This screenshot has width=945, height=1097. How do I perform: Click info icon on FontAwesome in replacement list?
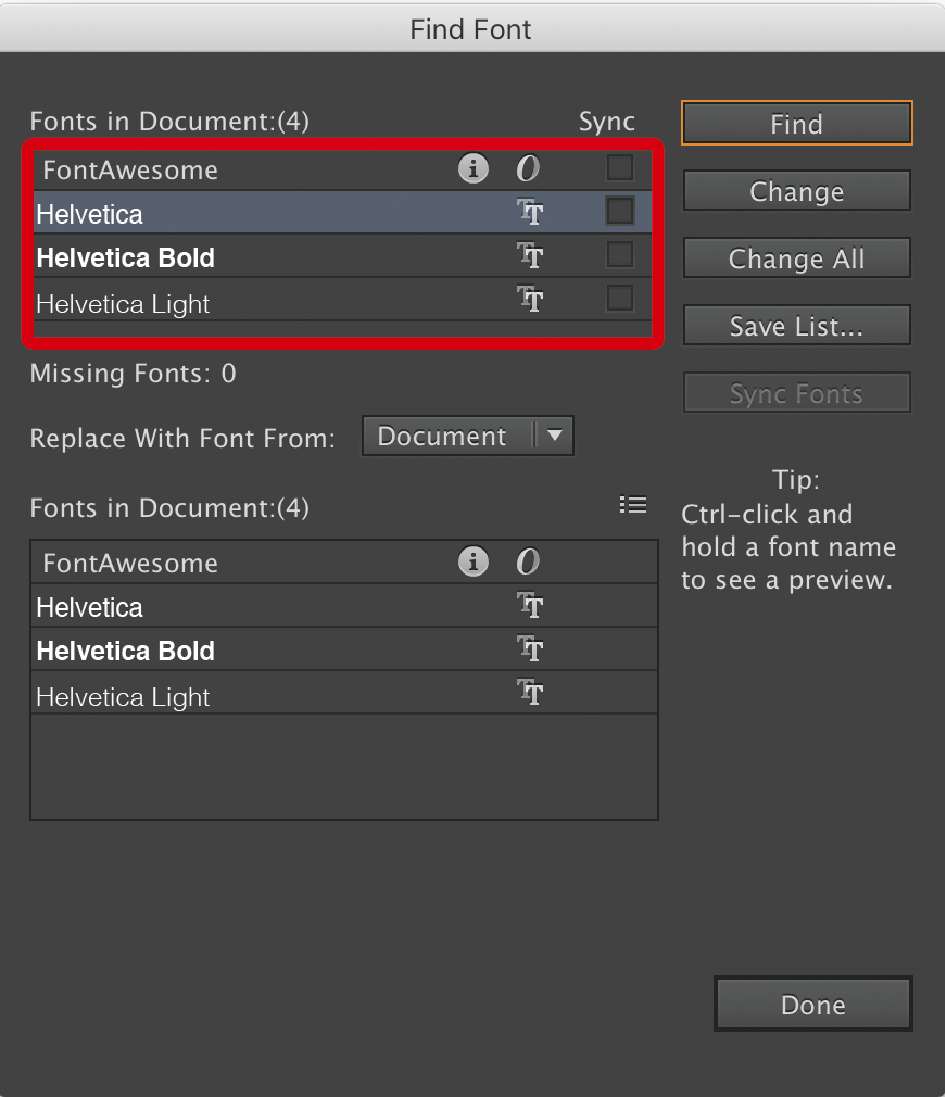pos(473,562)
